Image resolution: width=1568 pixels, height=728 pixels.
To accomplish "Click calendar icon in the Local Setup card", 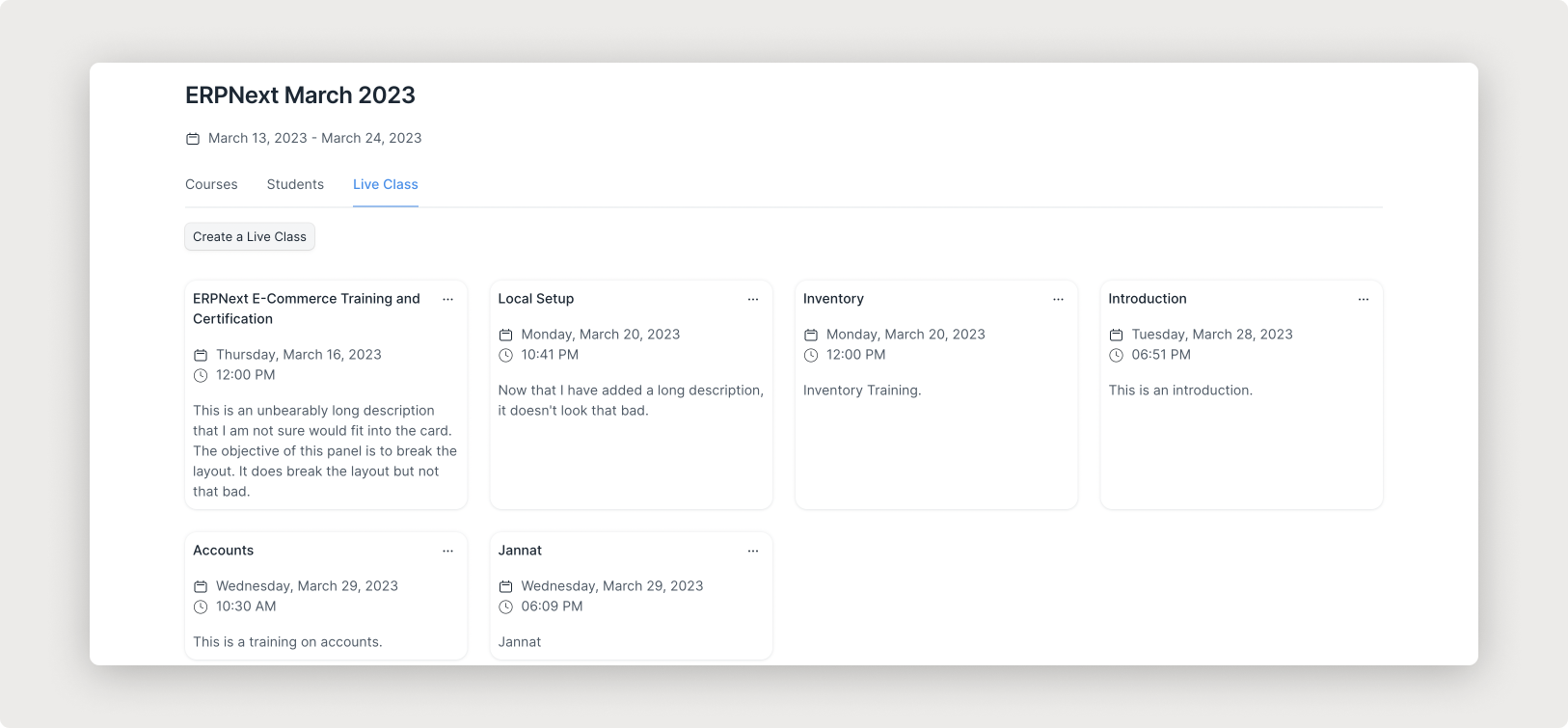I will (x=505, y=335).
